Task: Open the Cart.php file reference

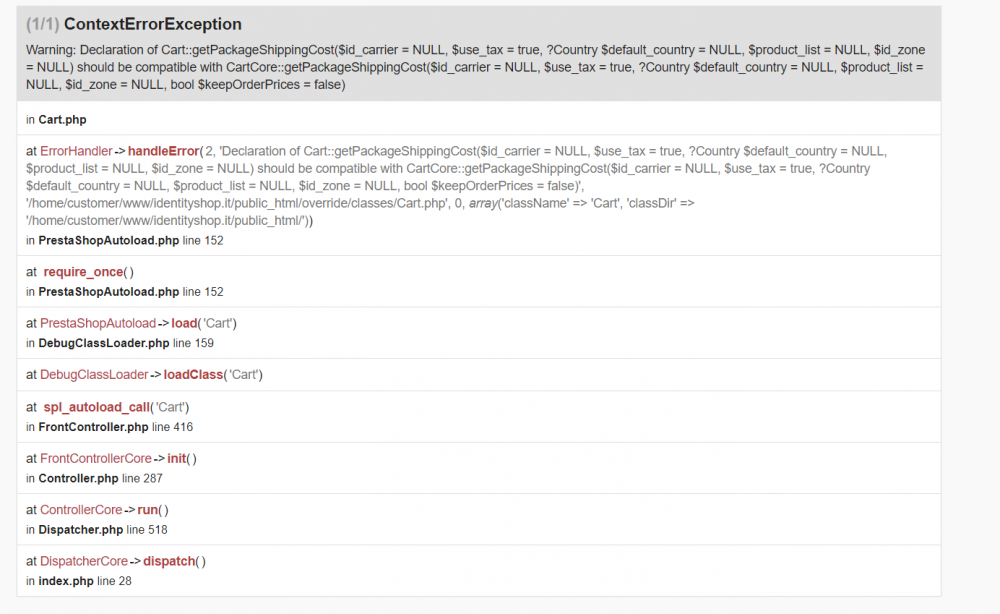Action: click(x=62, y=120)
